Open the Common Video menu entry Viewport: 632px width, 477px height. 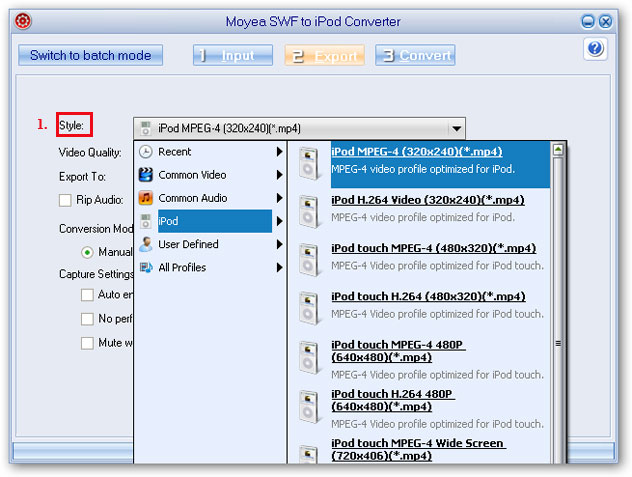(x=210, y=175)
